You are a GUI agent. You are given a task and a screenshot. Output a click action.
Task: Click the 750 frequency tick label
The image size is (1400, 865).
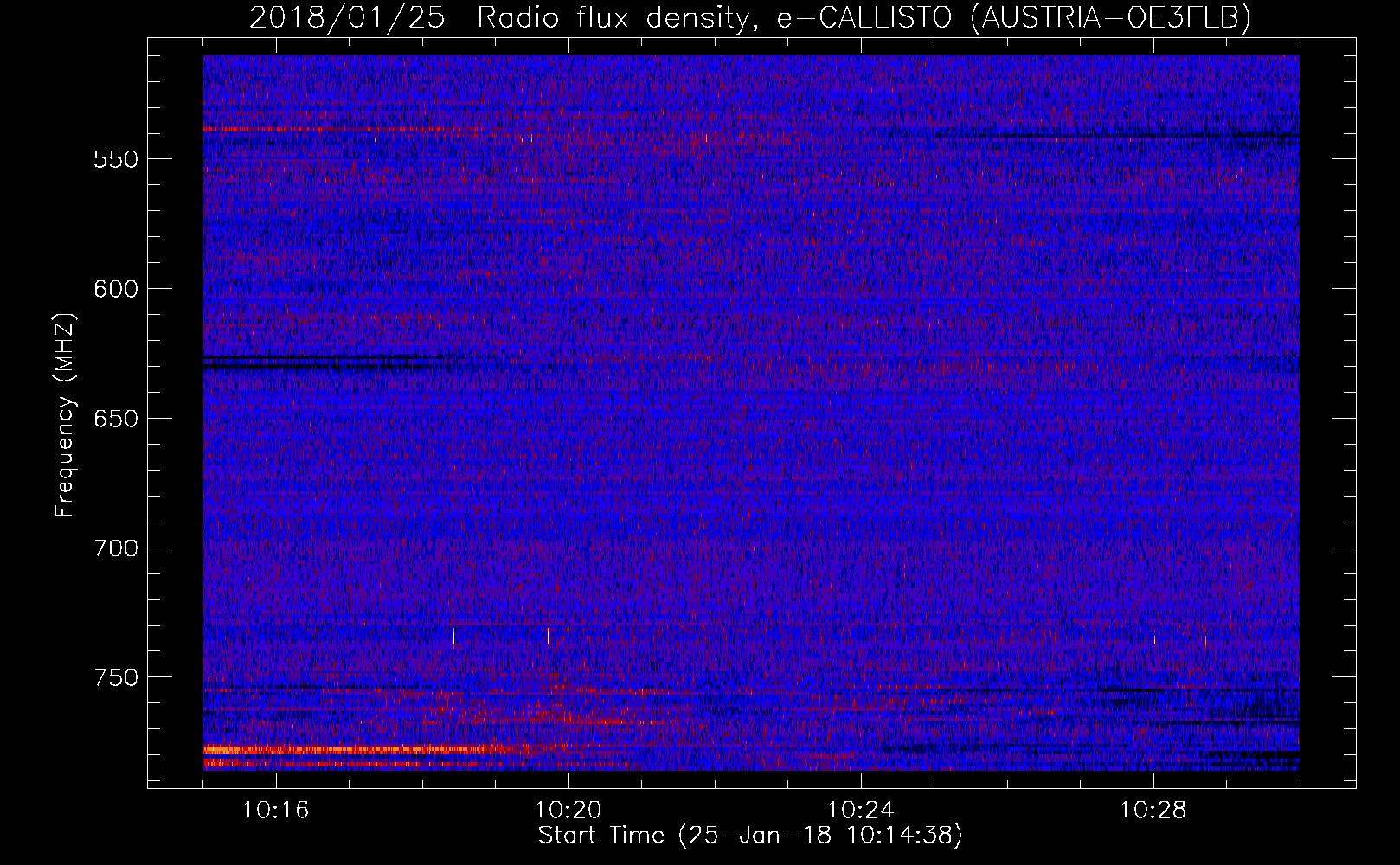tap(116, 677)
